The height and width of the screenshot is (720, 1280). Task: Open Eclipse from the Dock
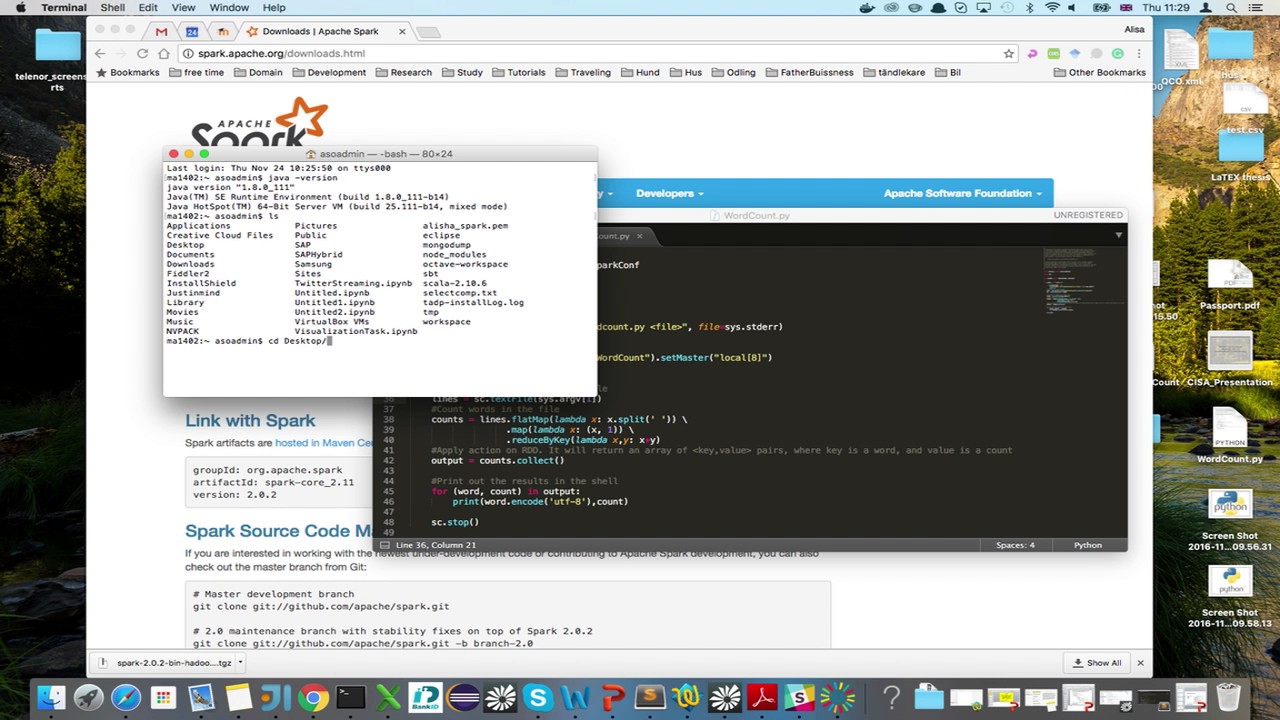(463, 697)
